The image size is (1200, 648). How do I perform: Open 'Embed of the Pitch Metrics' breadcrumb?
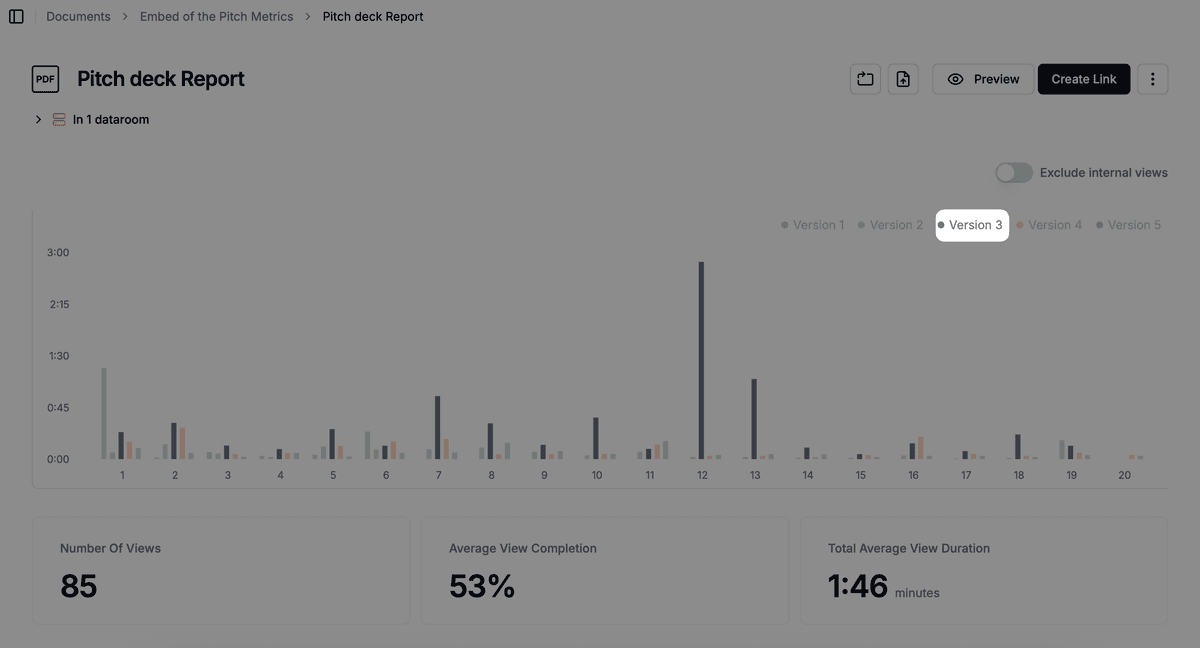pyautogui.click(x=217, y=17)
